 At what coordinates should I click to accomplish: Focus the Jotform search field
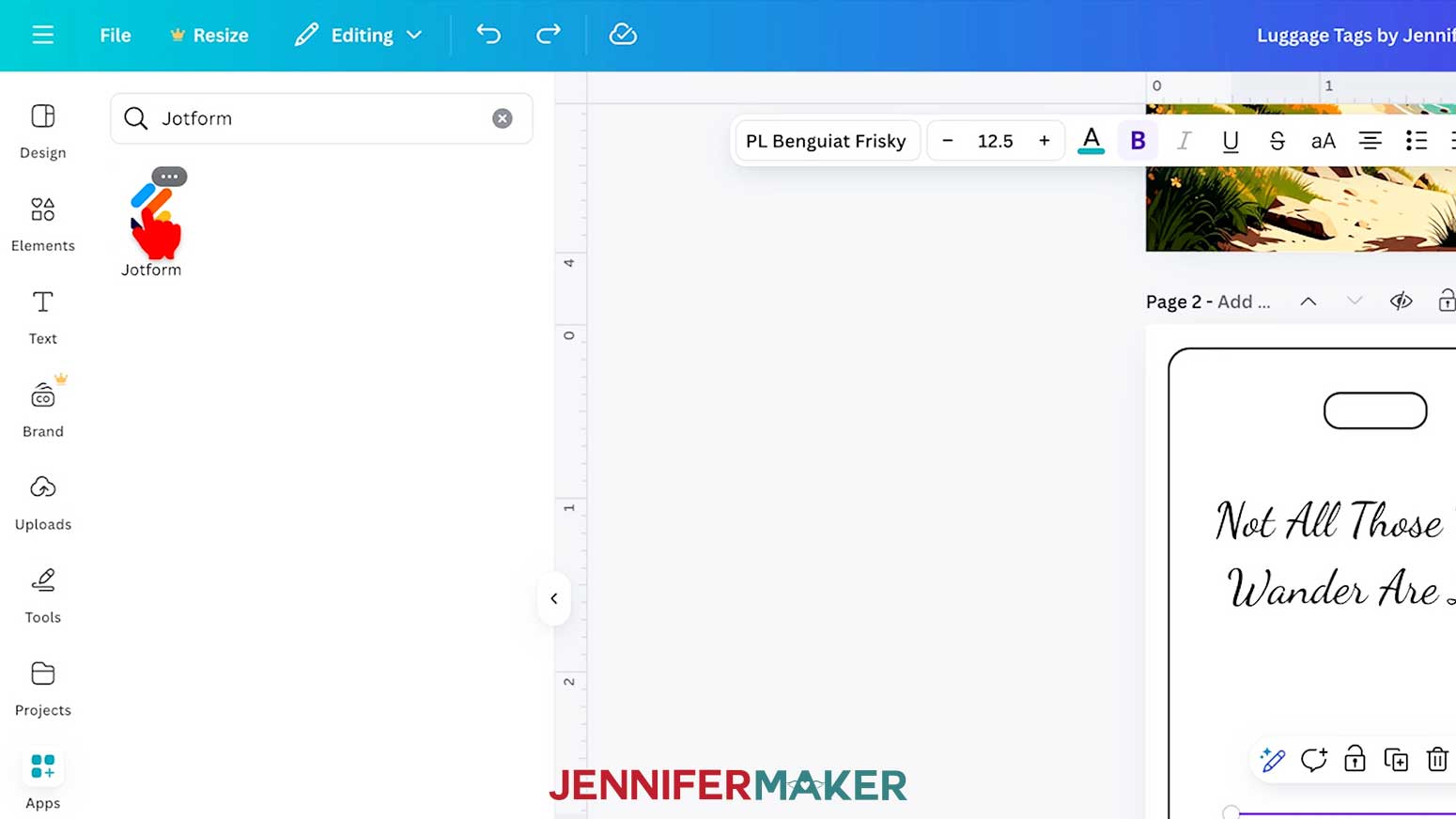pyautogui.click(x=321, y=118)
